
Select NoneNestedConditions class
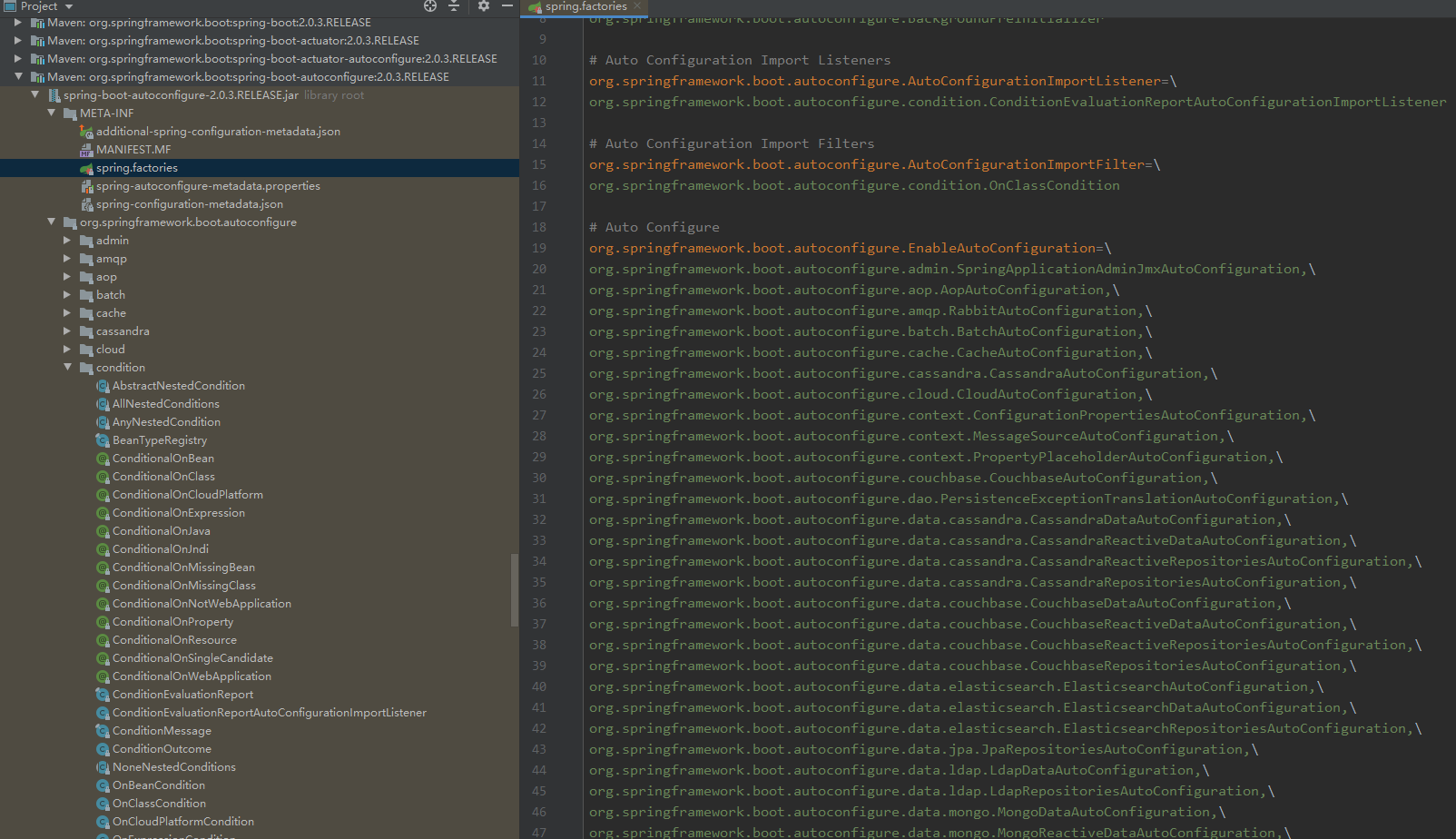pyautogui.click(x=174, y=767)
